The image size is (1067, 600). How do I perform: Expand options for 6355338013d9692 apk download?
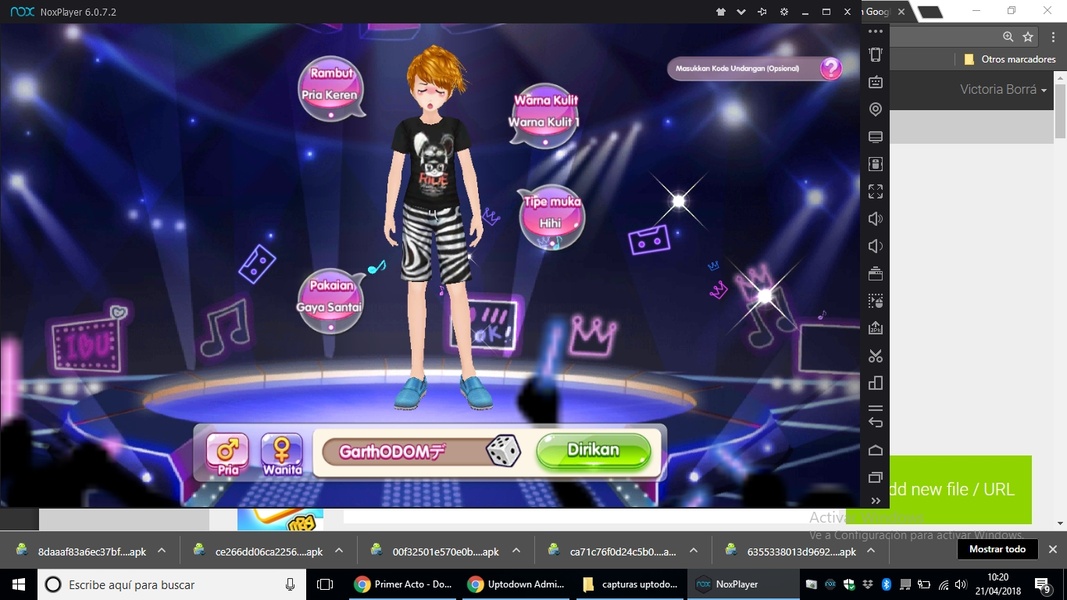[870, 551]
